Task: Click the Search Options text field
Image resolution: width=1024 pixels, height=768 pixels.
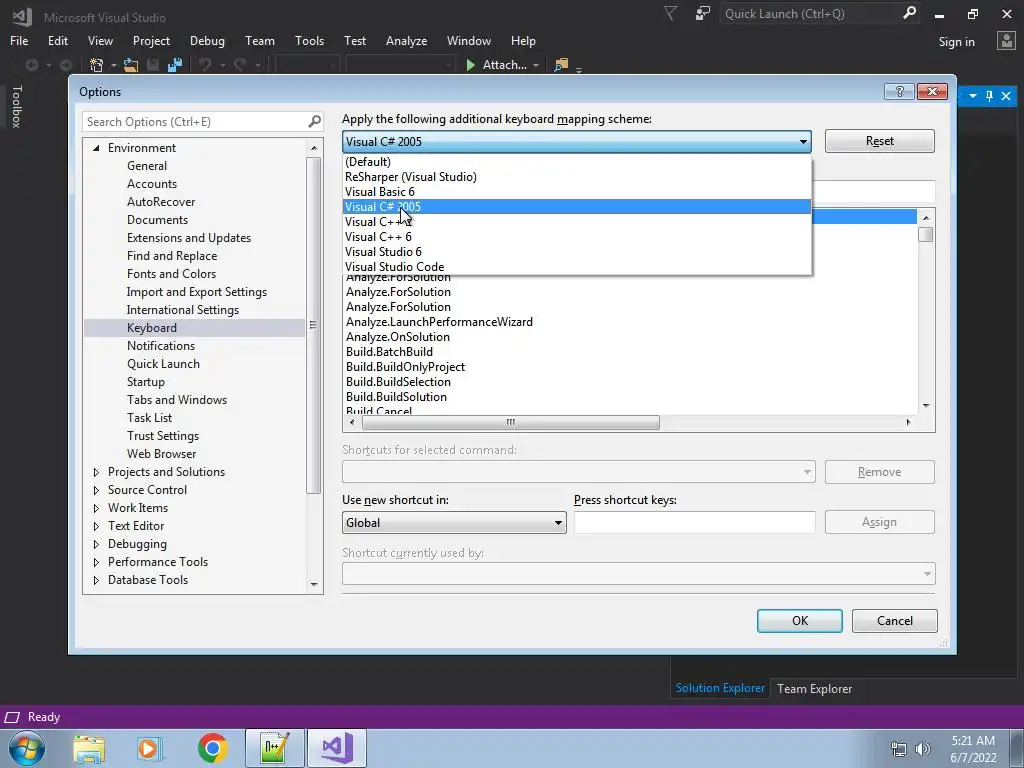Action: pos(195,121)
